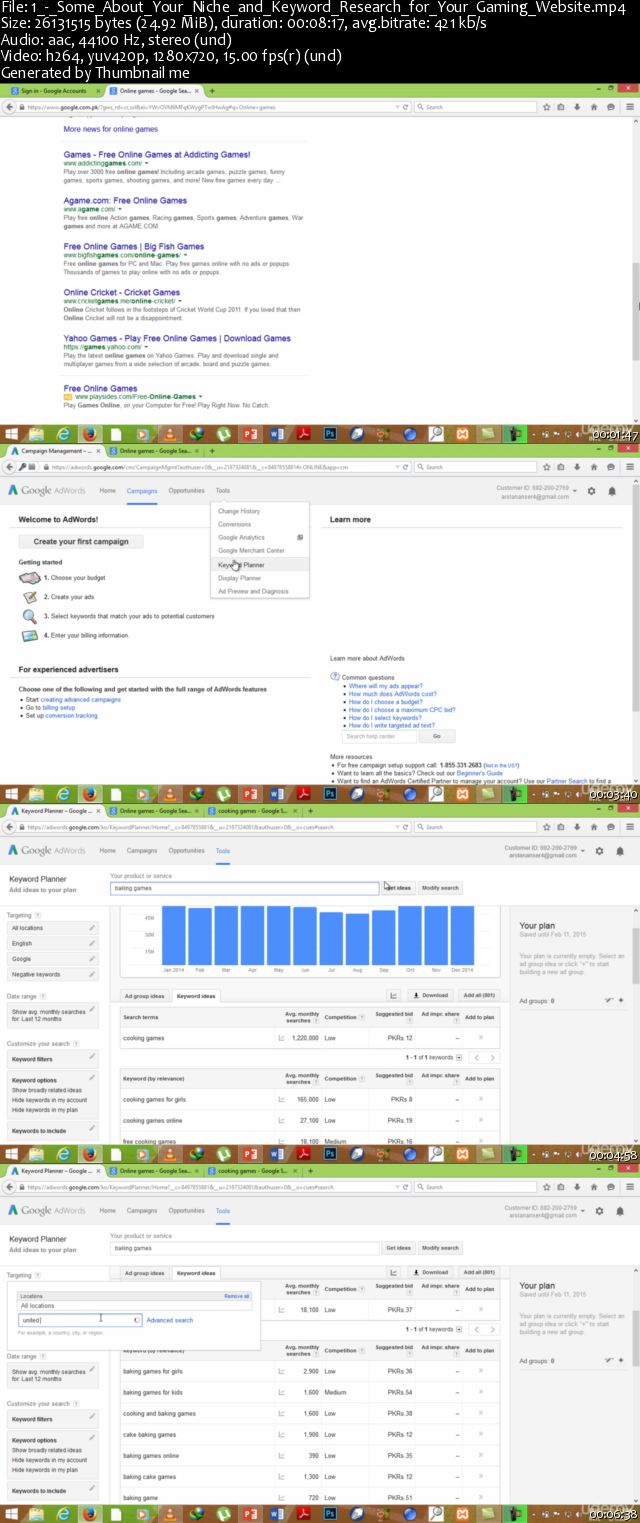Add baking games for kids to plan

(480, 1392)
